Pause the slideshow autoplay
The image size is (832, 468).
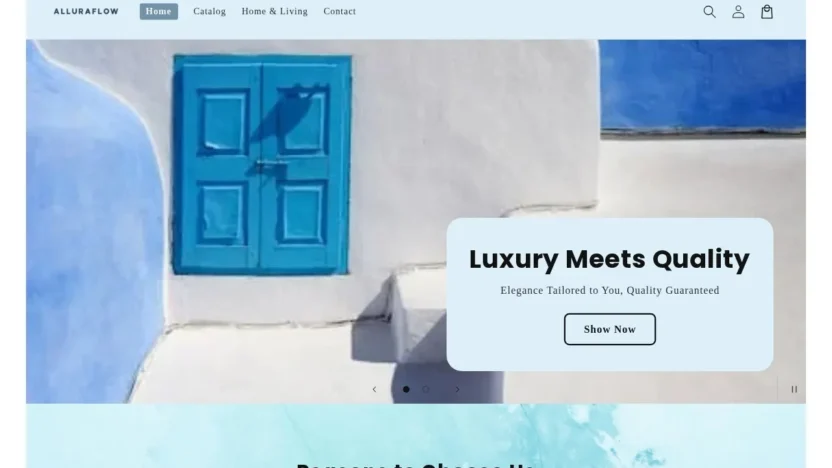(794, 389)
